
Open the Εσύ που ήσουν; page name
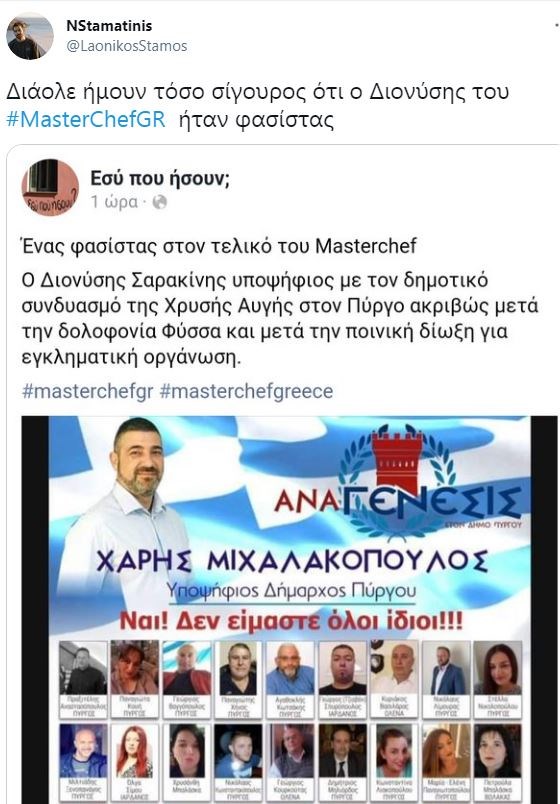point(159,178)
